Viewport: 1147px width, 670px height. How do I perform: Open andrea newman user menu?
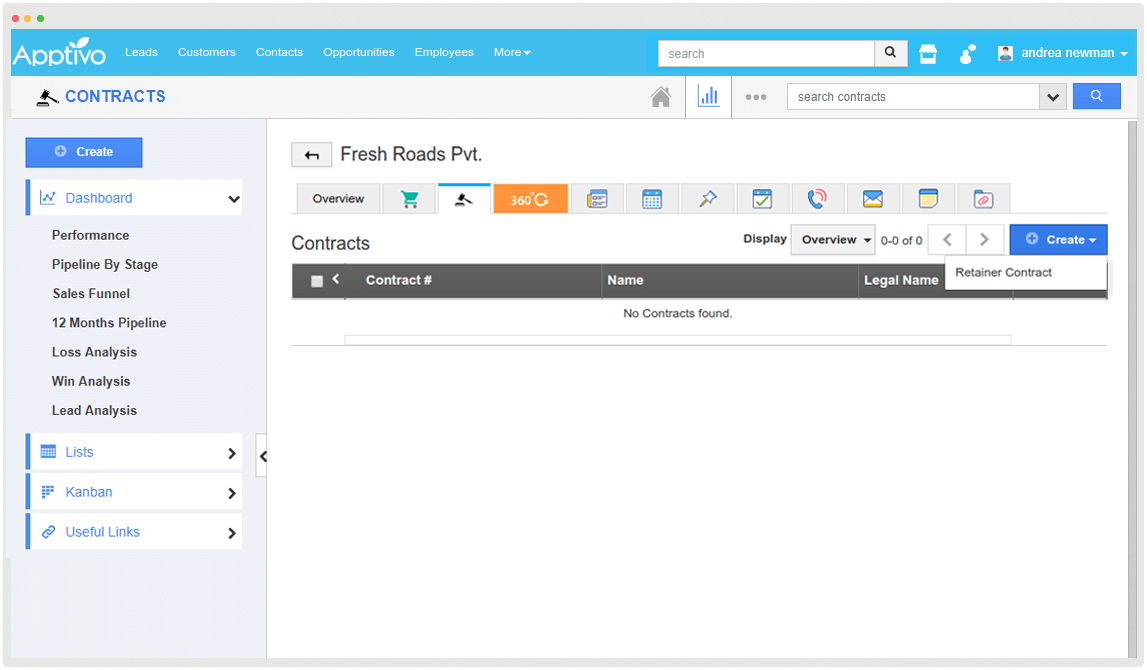(1064, 53)
